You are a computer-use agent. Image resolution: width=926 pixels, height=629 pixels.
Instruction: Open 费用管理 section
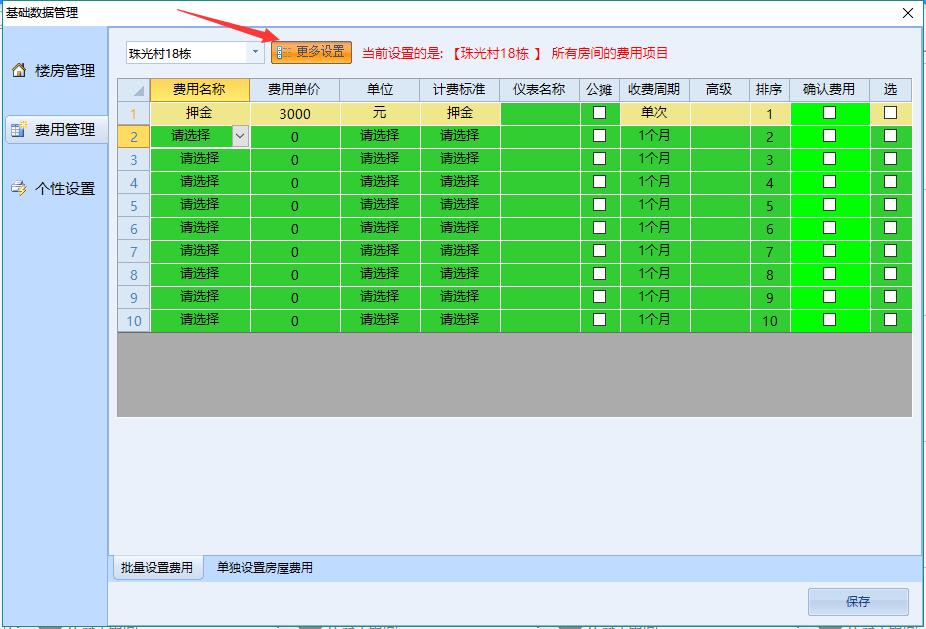click(56, 129)
